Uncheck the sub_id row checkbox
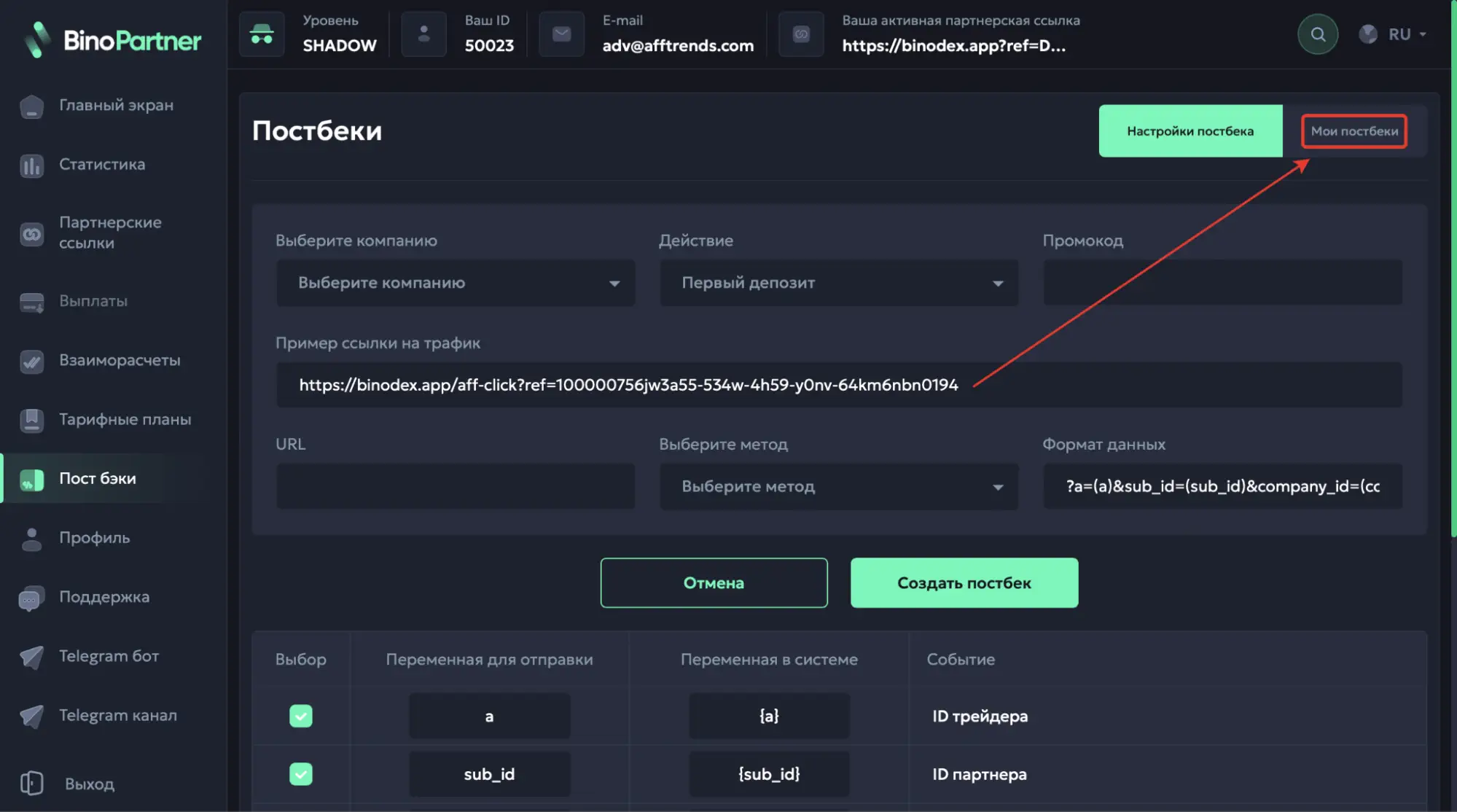Image resolution: width=1457 pixels, height=812 pixels. pyautogui.click(x=301, y=774)
